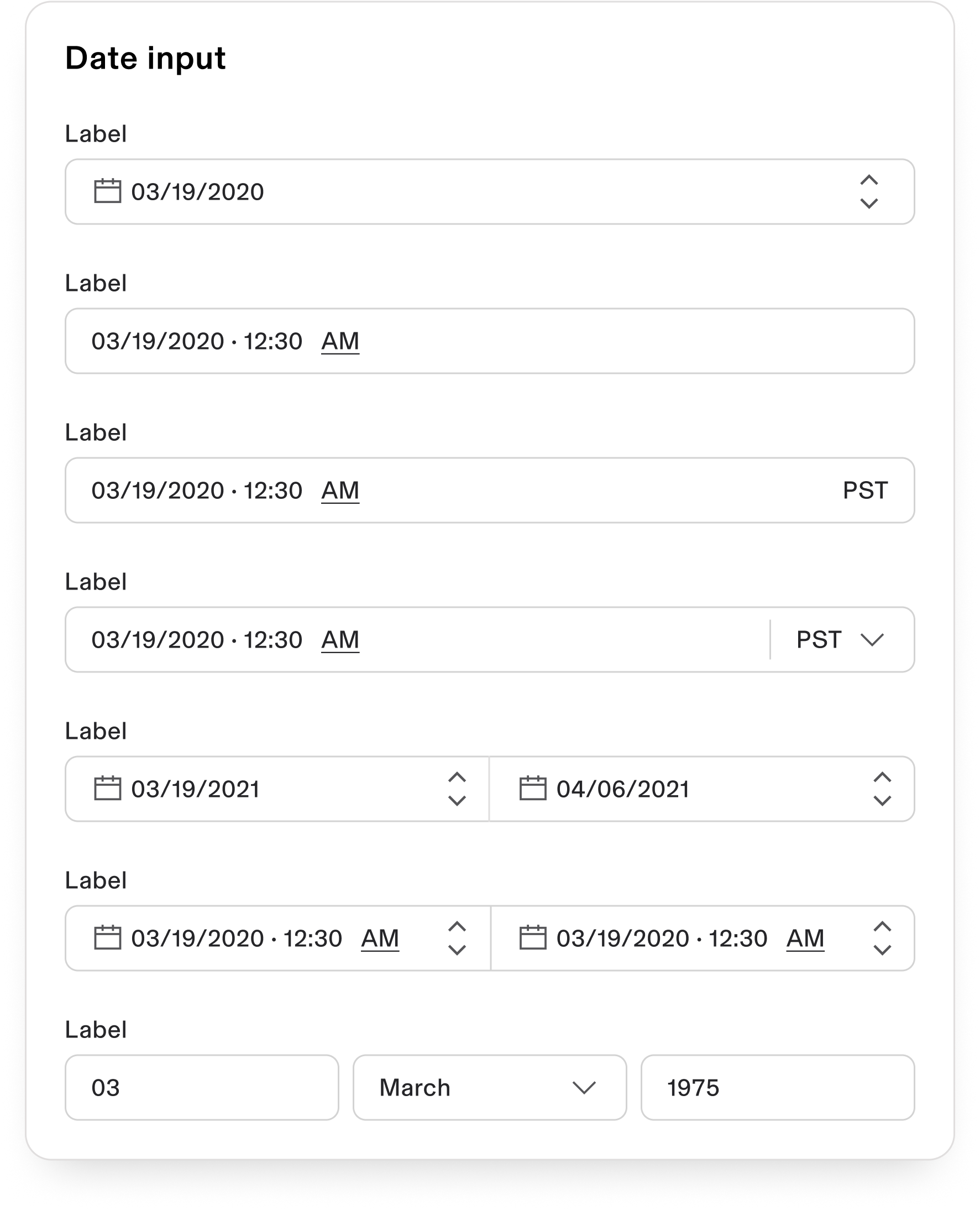Click the year input showing 1975
The image size is (980, 1210).
tap(778, 1087)
